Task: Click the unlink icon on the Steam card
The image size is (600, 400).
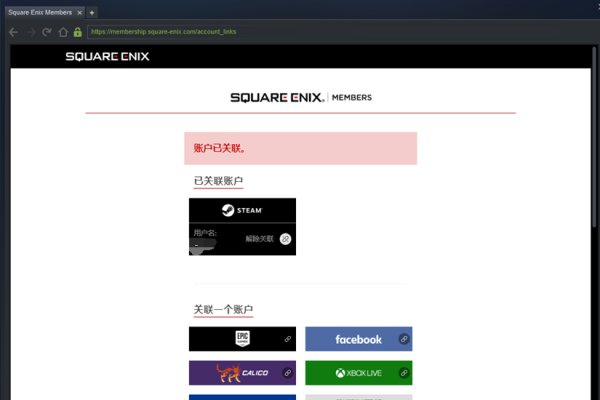Action: (x=285, y=239)
